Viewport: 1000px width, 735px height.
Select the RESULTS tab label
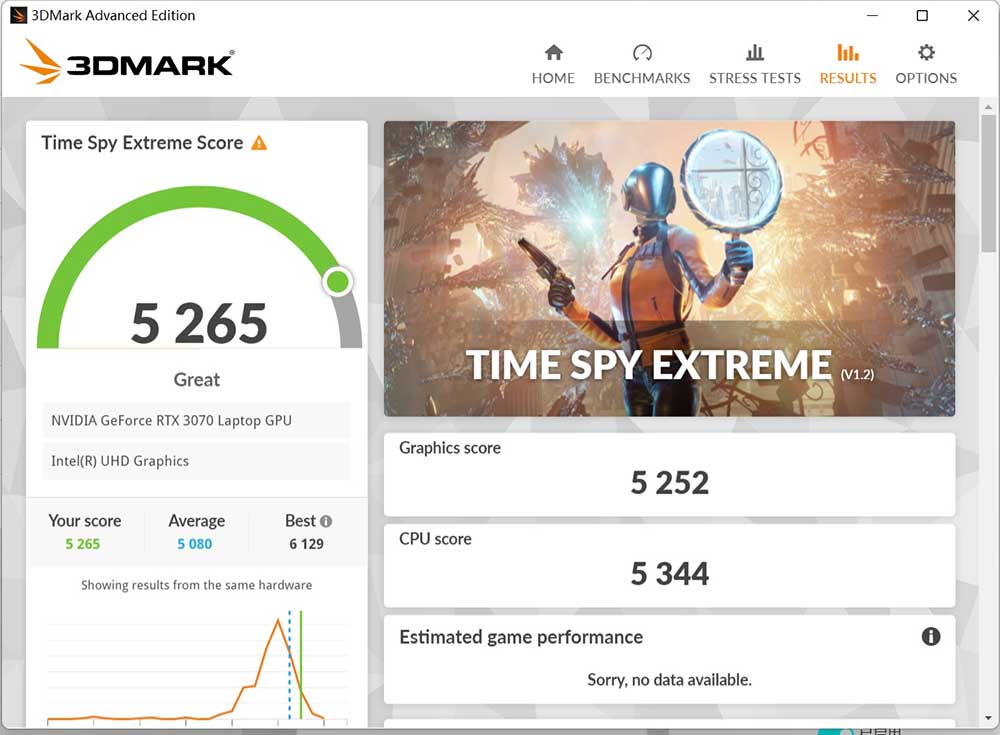tap(848, 78)
